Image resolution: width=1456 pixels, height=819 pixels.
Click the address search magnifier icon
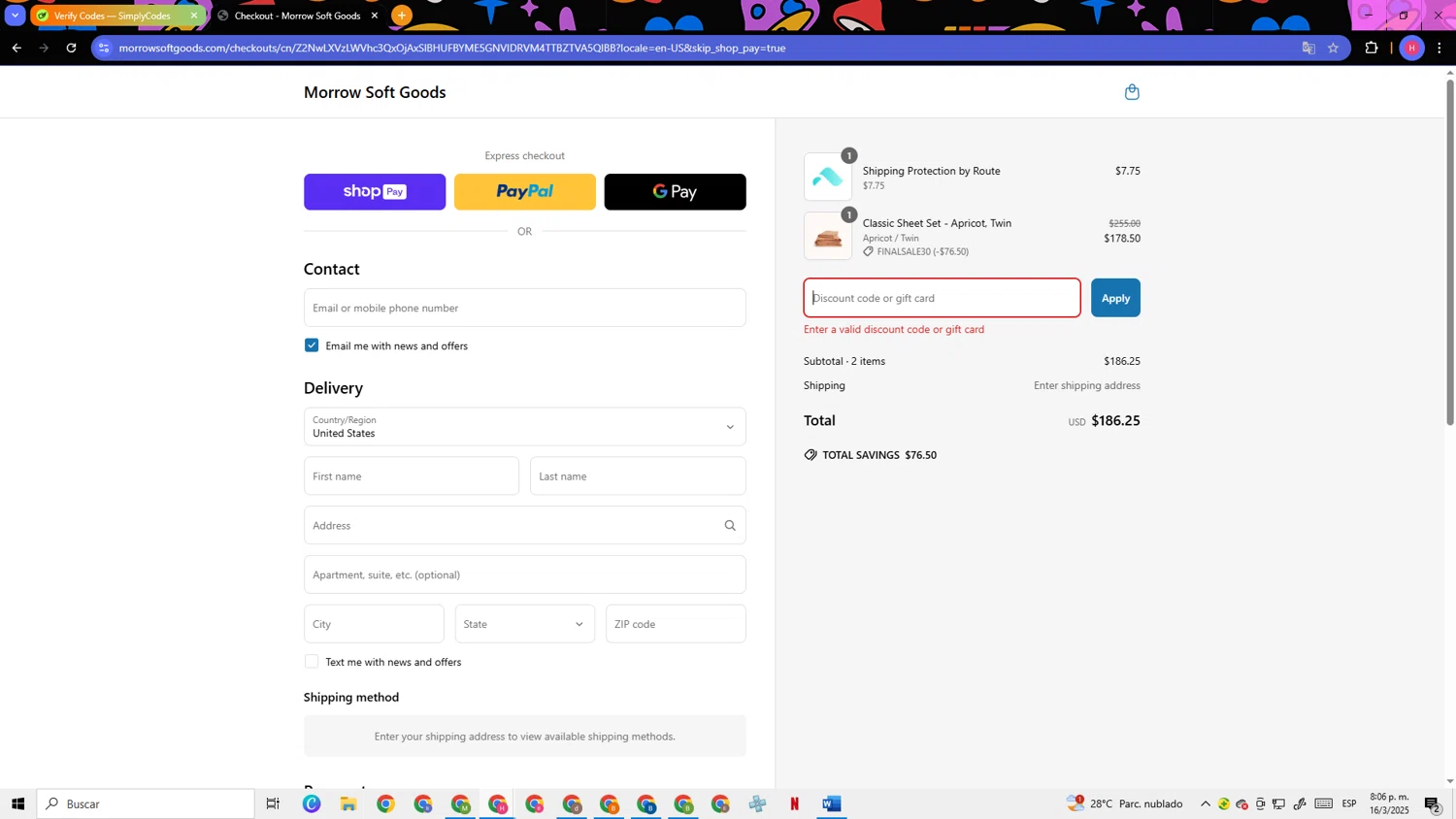730,526
